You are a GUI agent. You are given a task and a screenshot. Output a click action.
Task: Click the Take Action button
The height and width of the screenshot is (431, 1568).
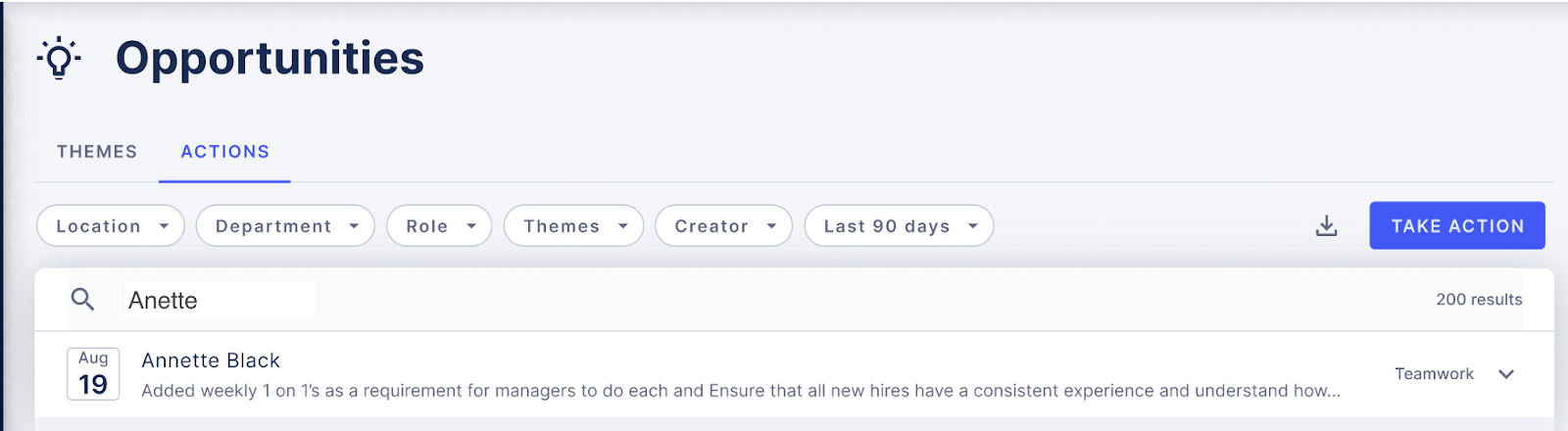(1457, 226)
